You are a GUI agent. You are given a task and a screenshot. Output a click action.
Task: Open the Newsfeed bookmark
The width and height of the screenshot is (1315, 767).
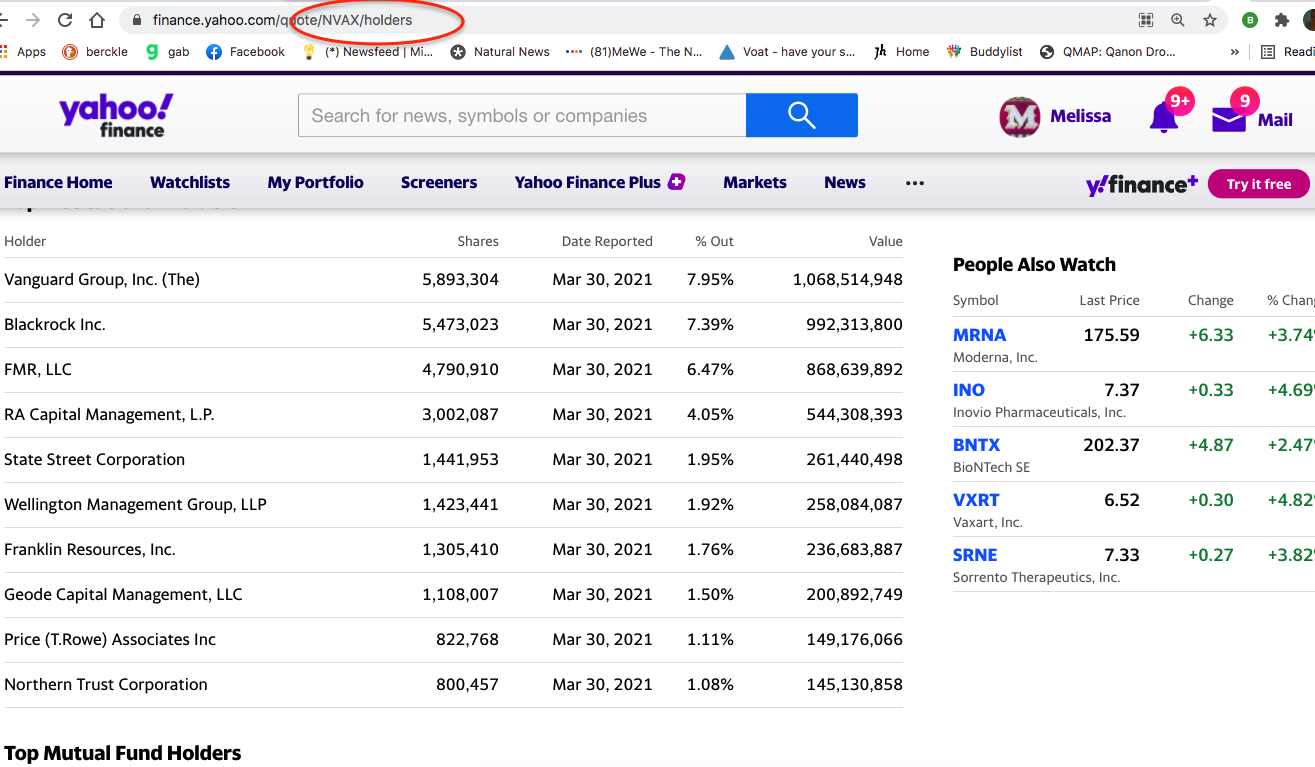tap(367, 52)
